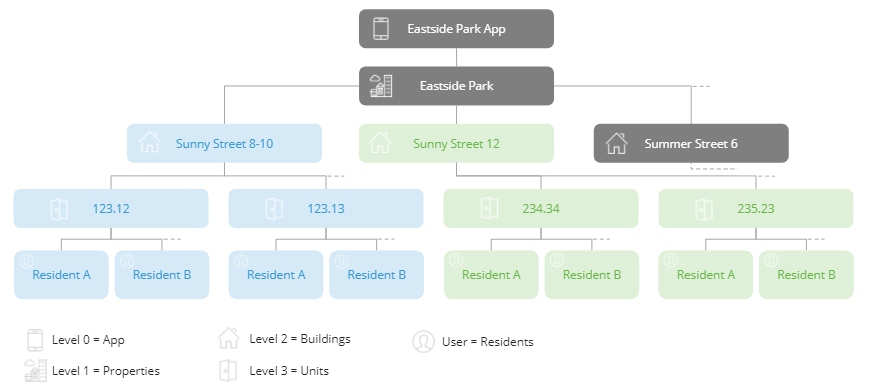Screen dimensions: 878x390
Task: Click Resident B text under unit 123.12
Action: 162,275
